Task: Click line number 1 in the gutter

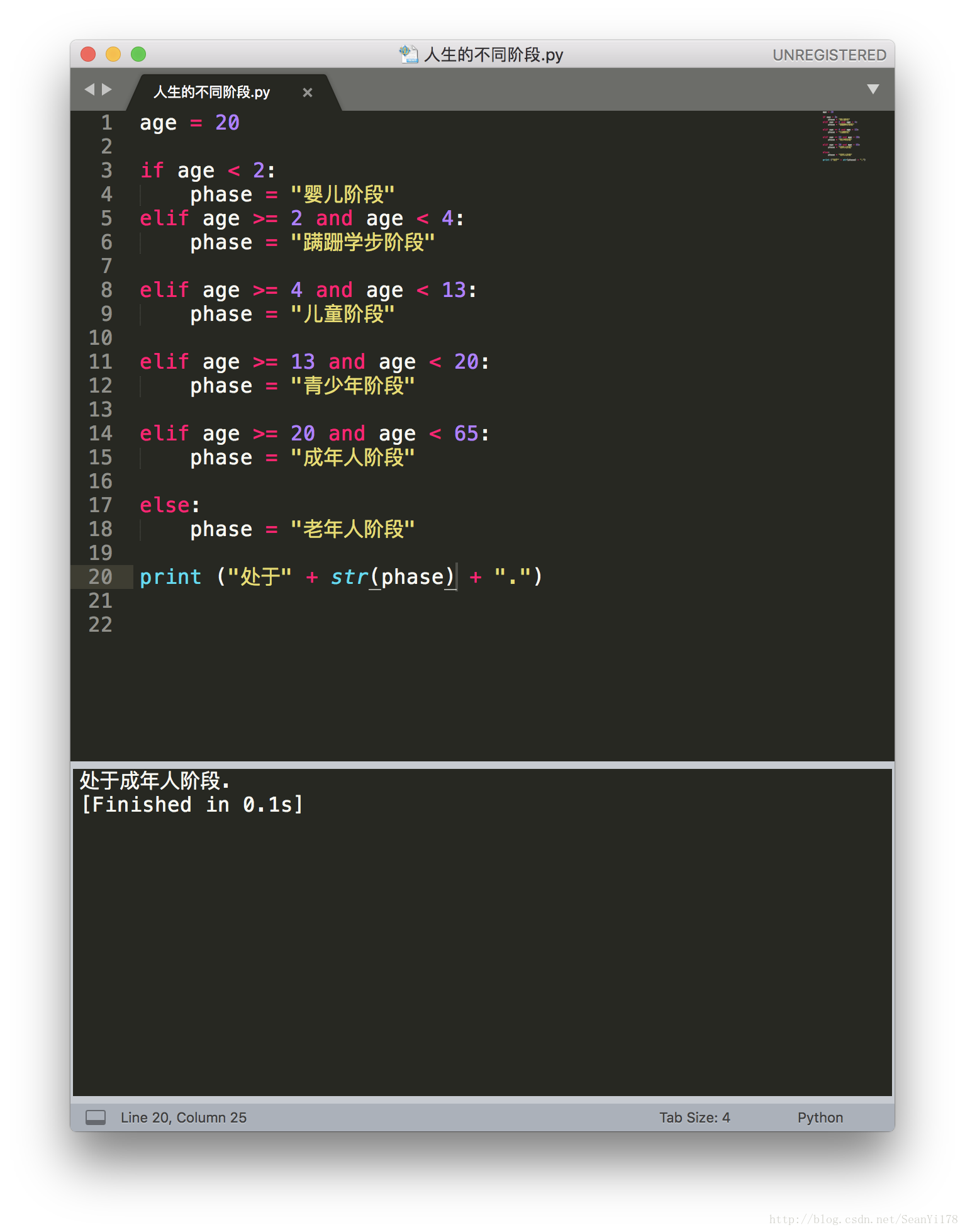Action: click(106, 123)
